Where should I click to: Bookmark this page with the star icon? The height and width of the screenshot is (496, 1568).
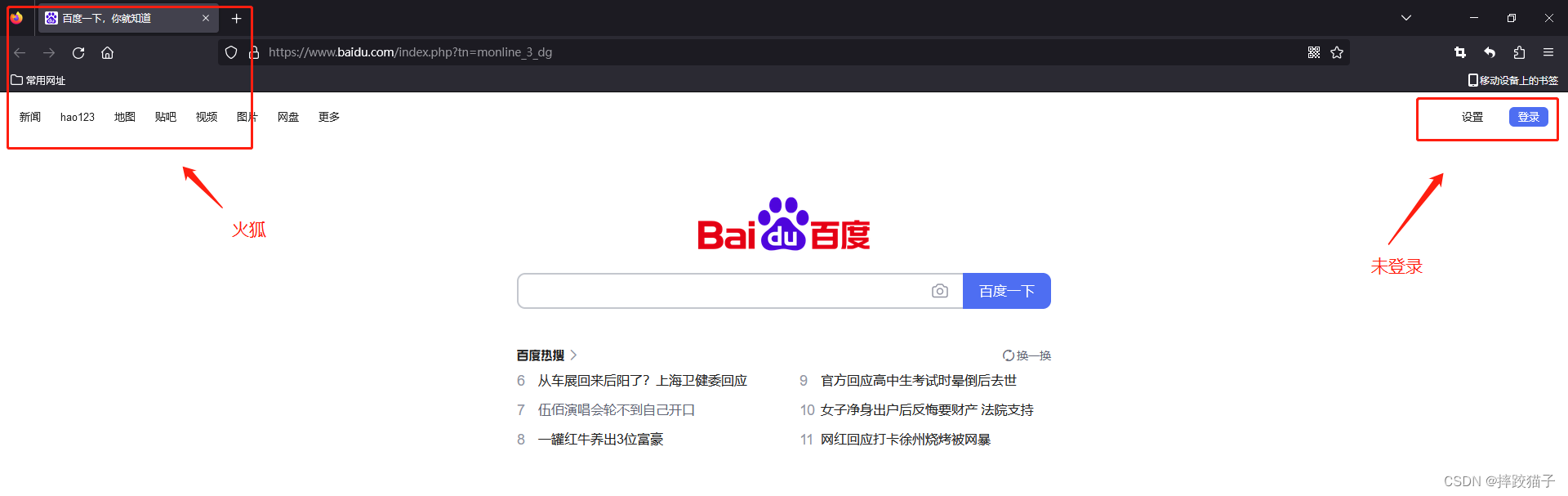click(1337, 52)
